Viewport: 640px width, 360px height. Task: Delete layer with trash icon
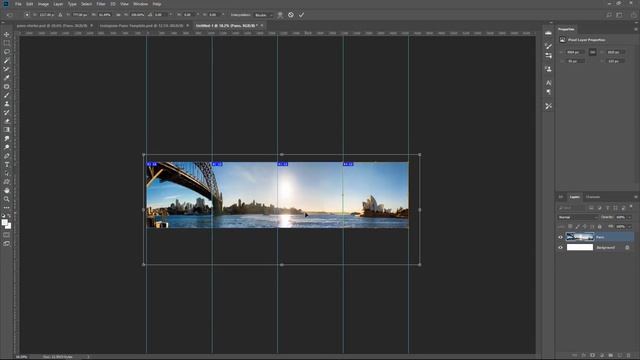(x=629, y=356)
